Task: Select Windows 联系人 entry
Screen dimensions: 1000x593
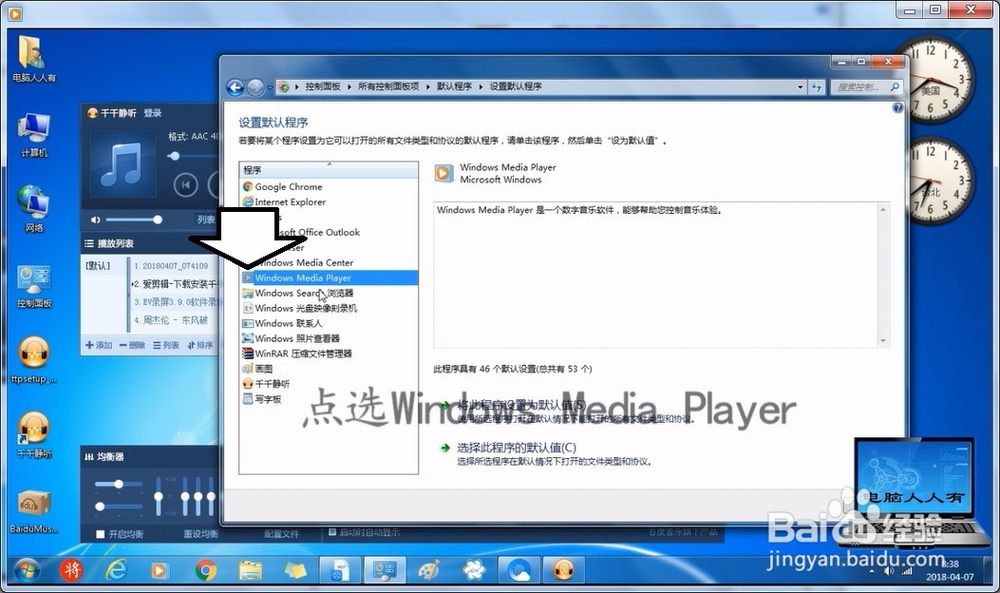Action: pyautogui.click(x=283, y=324)
